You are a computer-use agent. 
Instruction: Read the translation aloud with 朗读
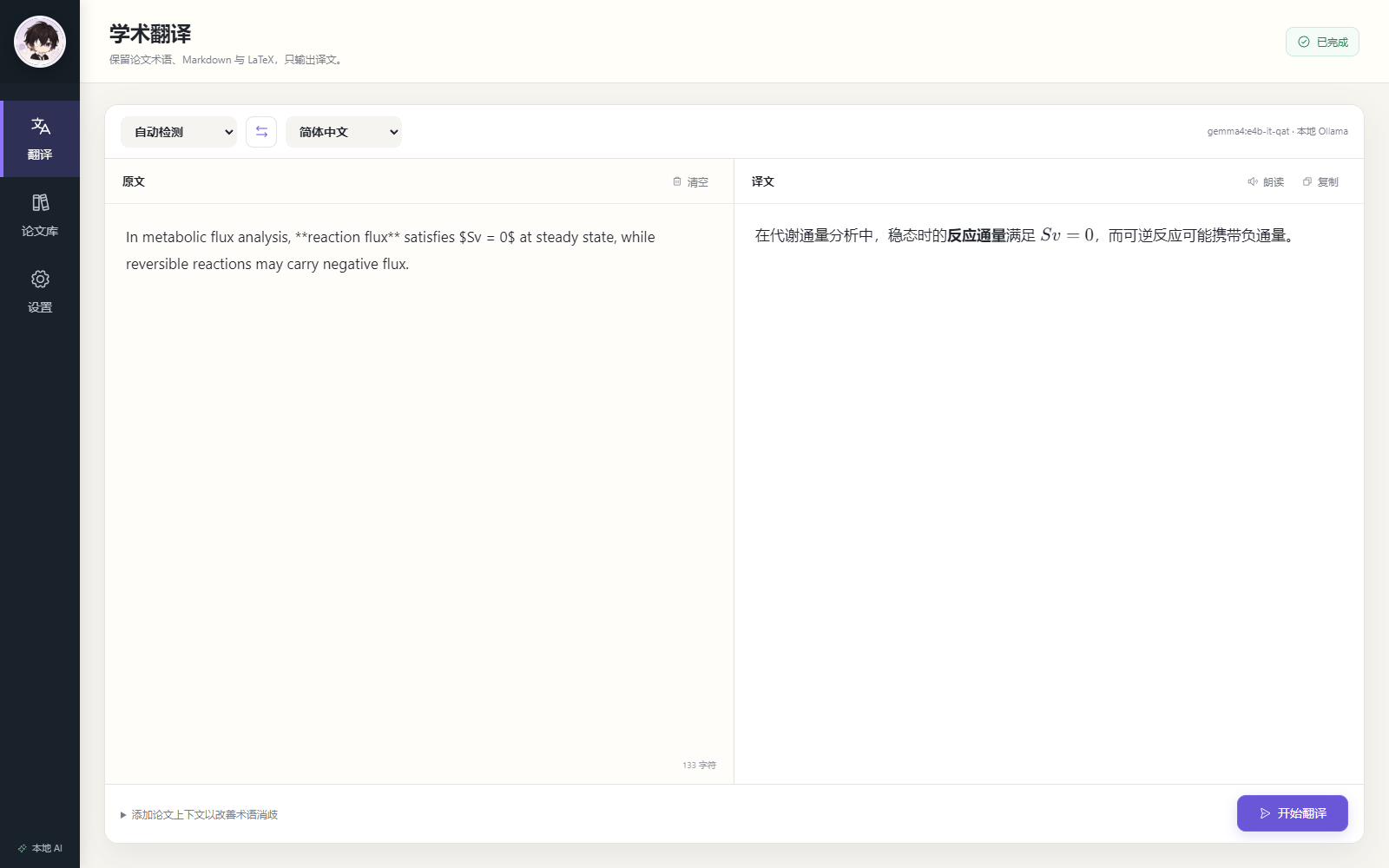pos(1266,181)
